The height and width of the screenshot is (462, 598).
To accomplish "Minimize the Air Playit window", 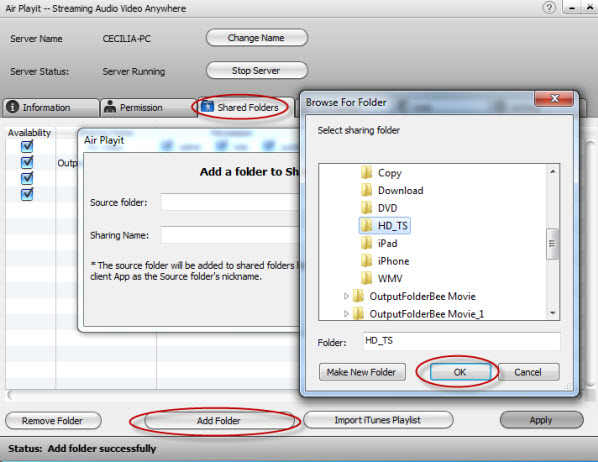I will pyautogui.click(x=572, y=8).
